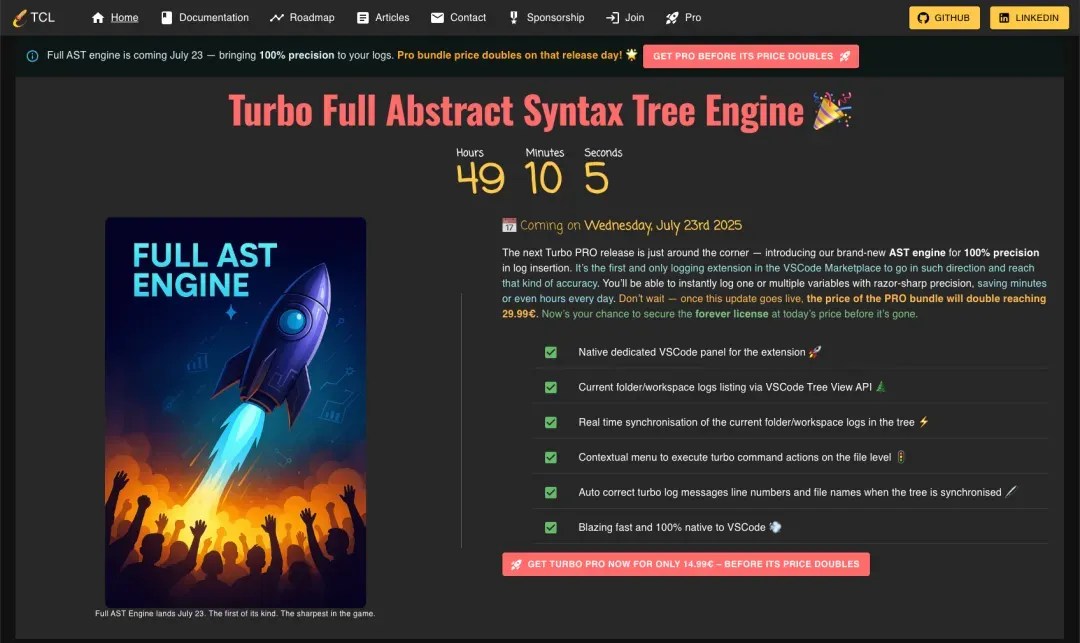The image size is (1080, 643).
Task: Click the Seconds countdown value
Action: pyautogui.click(x=596, y=178)
